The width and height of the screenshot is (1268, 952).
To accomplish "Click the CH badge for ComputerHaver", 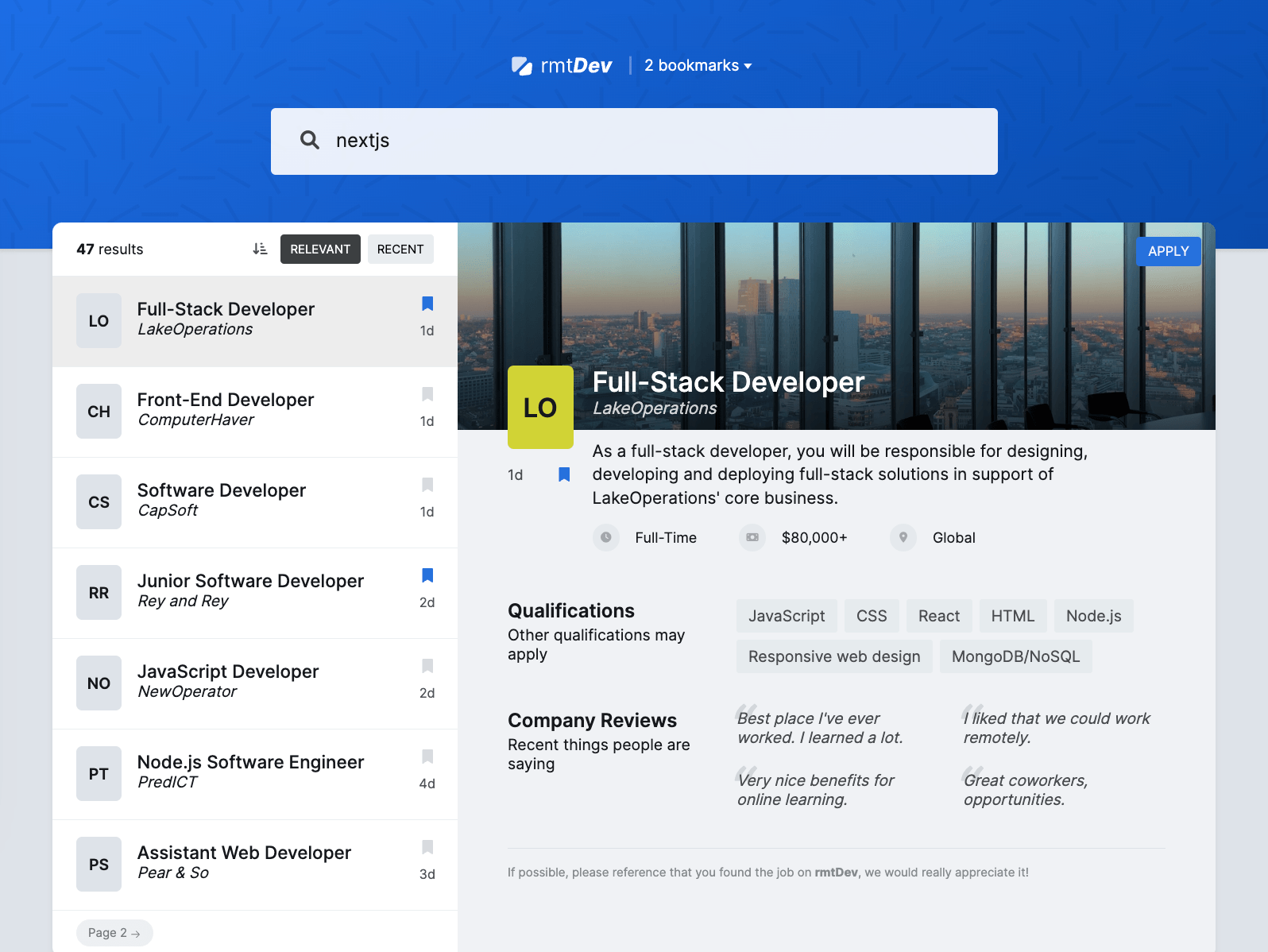I will [99, 412].
